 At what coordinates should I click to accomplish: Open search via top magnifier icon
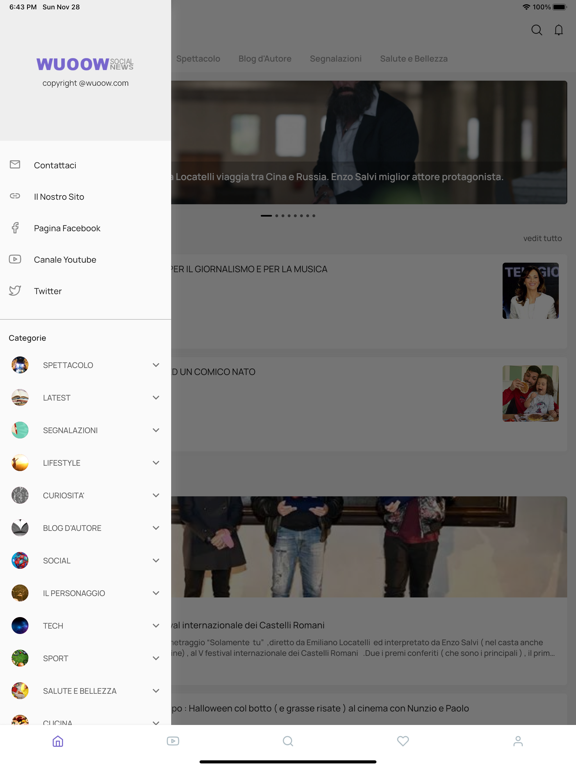pos(537,30)
